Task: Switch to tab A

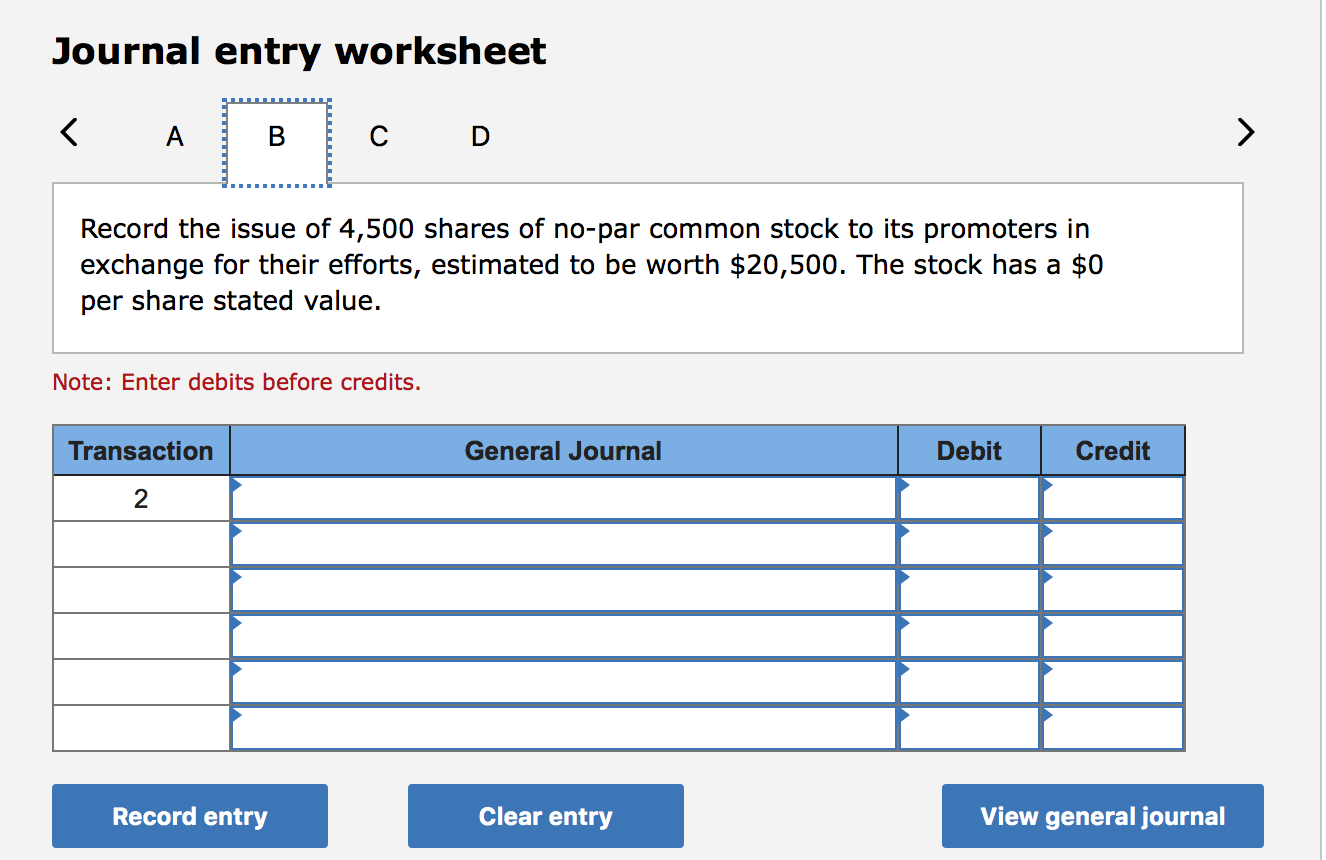Action: point(175,136)
